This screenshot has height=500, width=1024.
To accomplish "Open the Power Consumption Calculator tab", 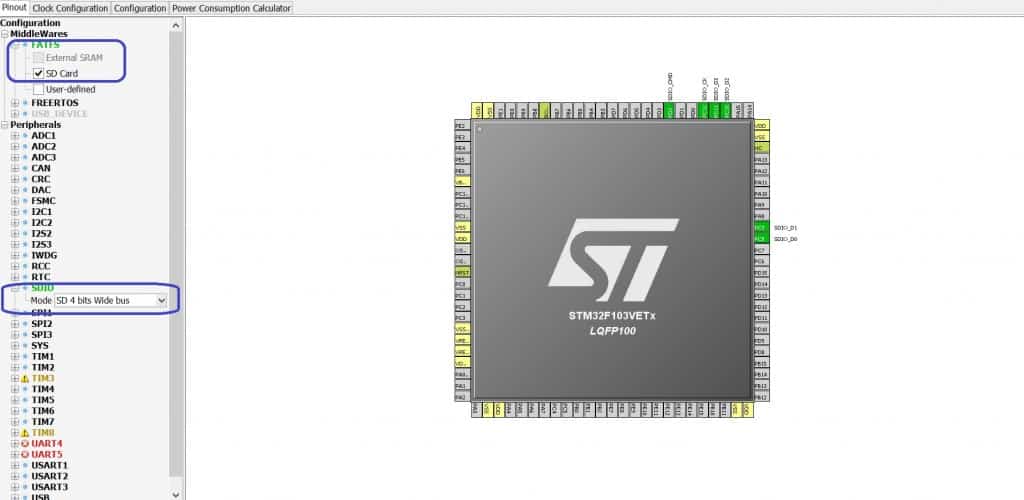I will 232,8.
